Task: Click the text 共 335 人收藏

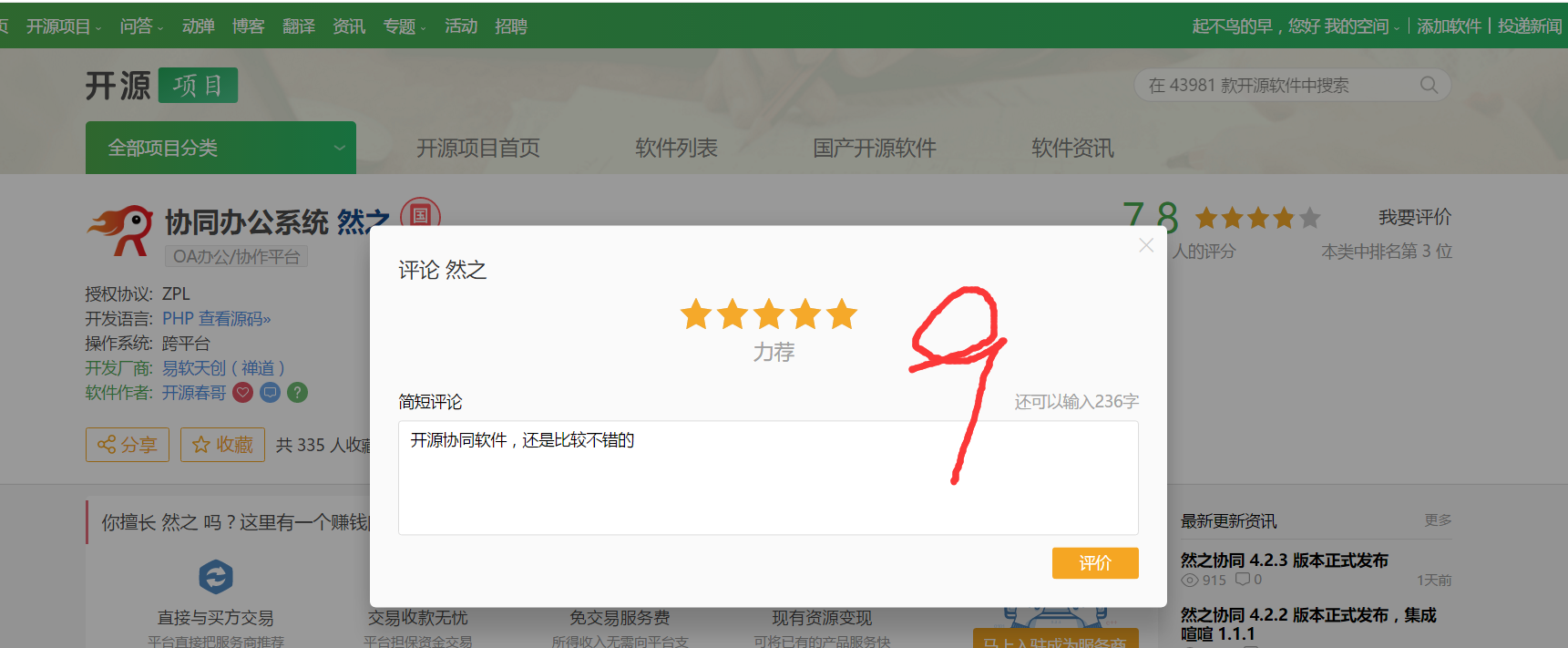Action: (323, 445)
